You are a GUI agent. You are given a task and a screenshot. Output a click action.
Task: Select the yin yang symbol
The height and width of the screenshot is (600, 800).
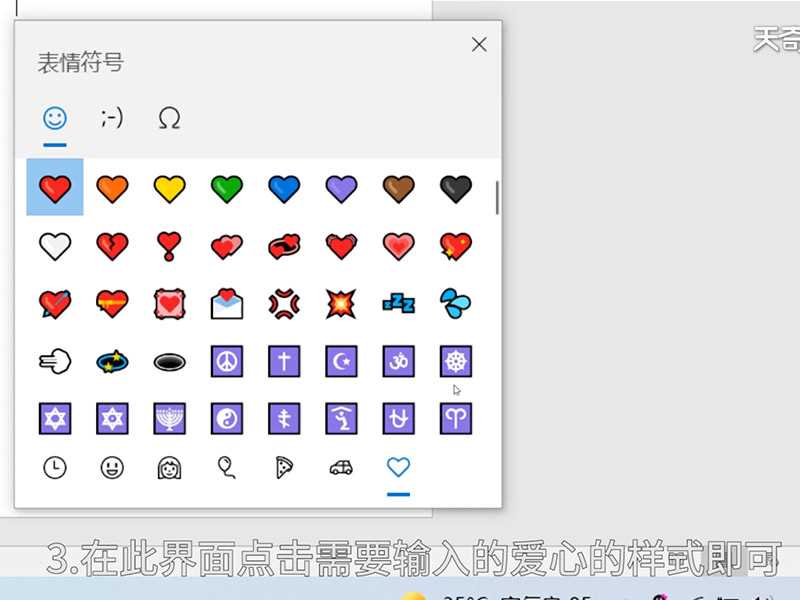pyautogui.click(x=225, y=418)
